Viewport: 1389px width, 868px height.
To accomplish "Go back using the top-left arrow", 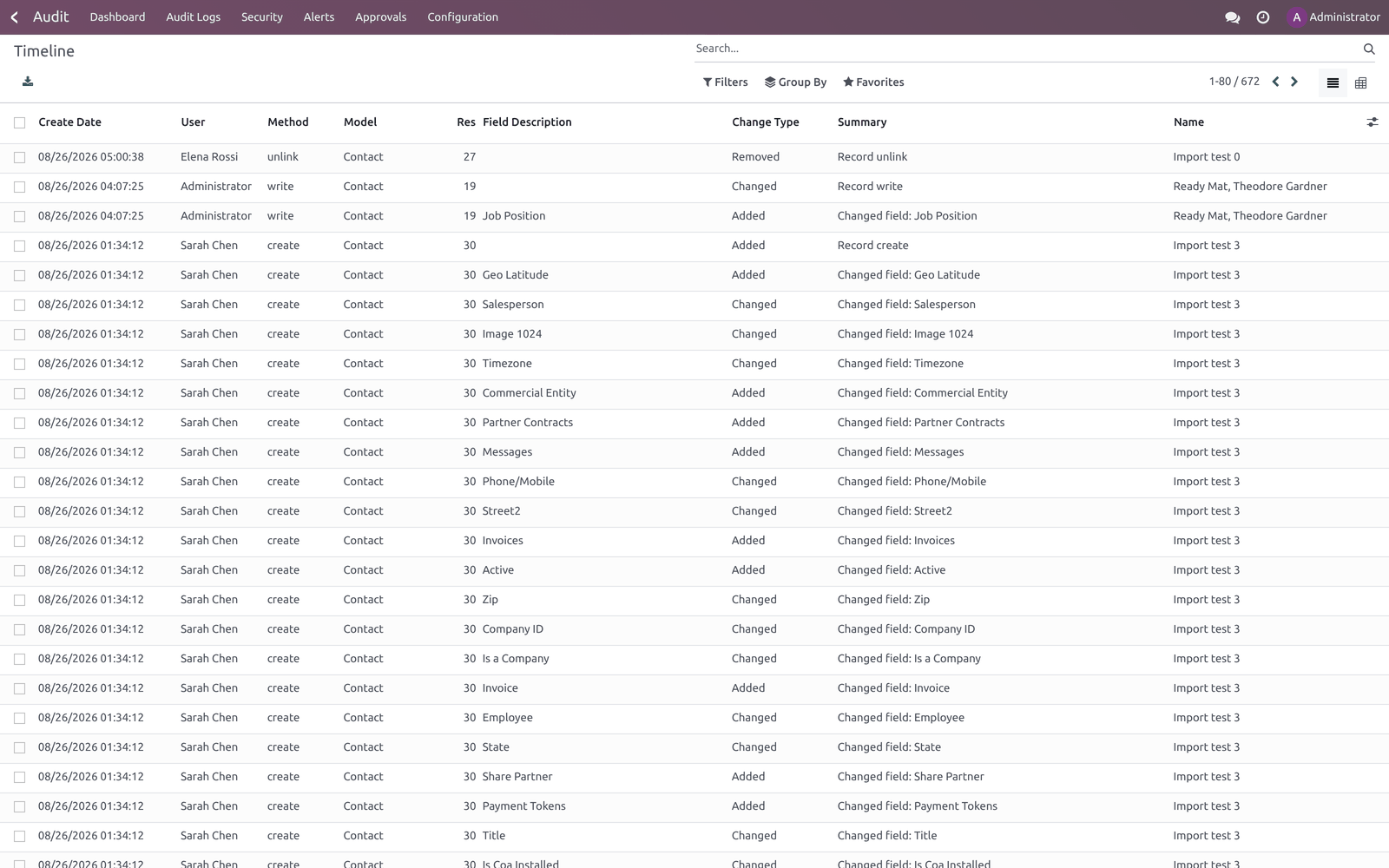I will coord(15,17).
